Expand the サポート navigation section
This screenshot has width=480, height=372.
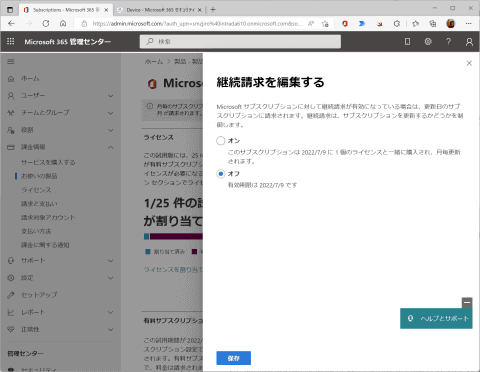111,261
